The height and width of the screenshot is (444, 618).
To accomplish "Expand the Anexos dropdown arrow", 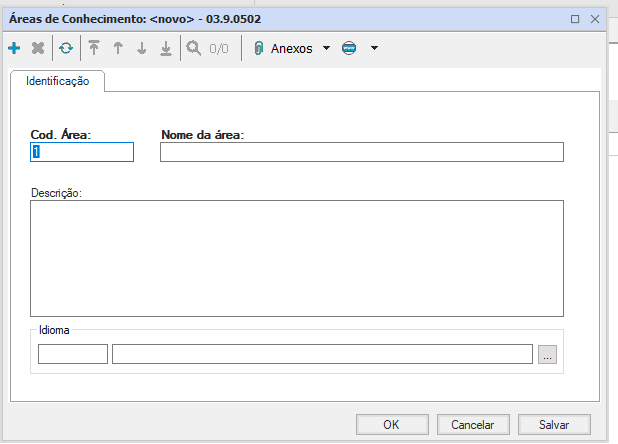I will pos(326,48).
